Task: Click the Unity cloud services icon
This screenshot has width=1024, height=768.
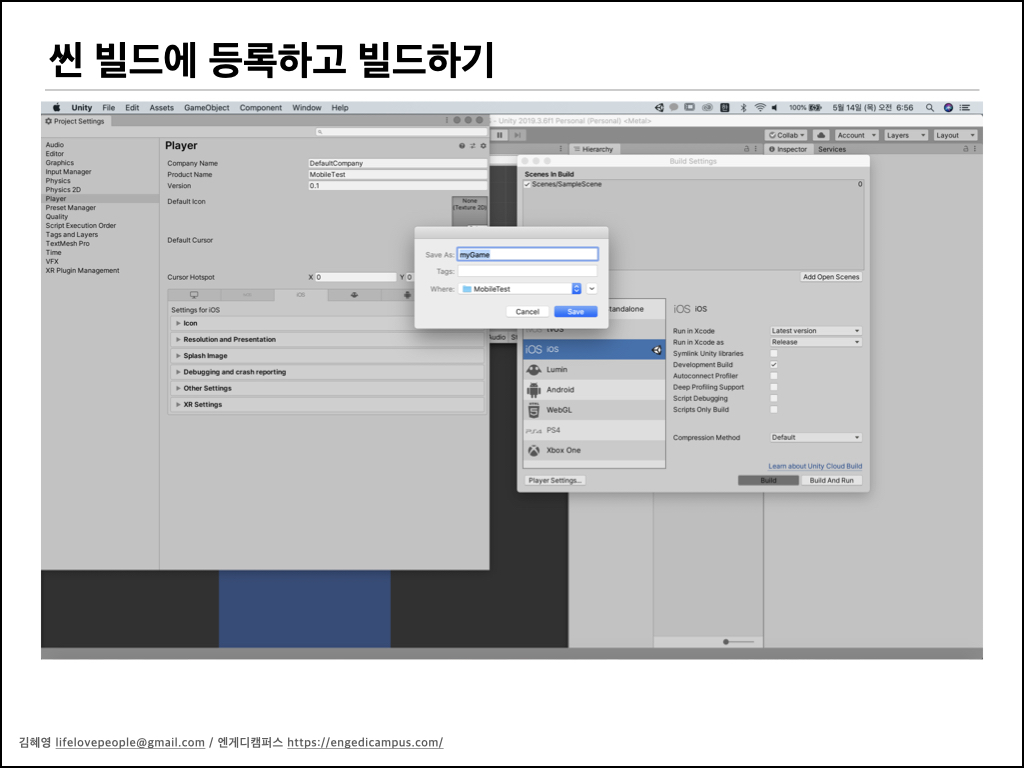Action: point(821,135)
